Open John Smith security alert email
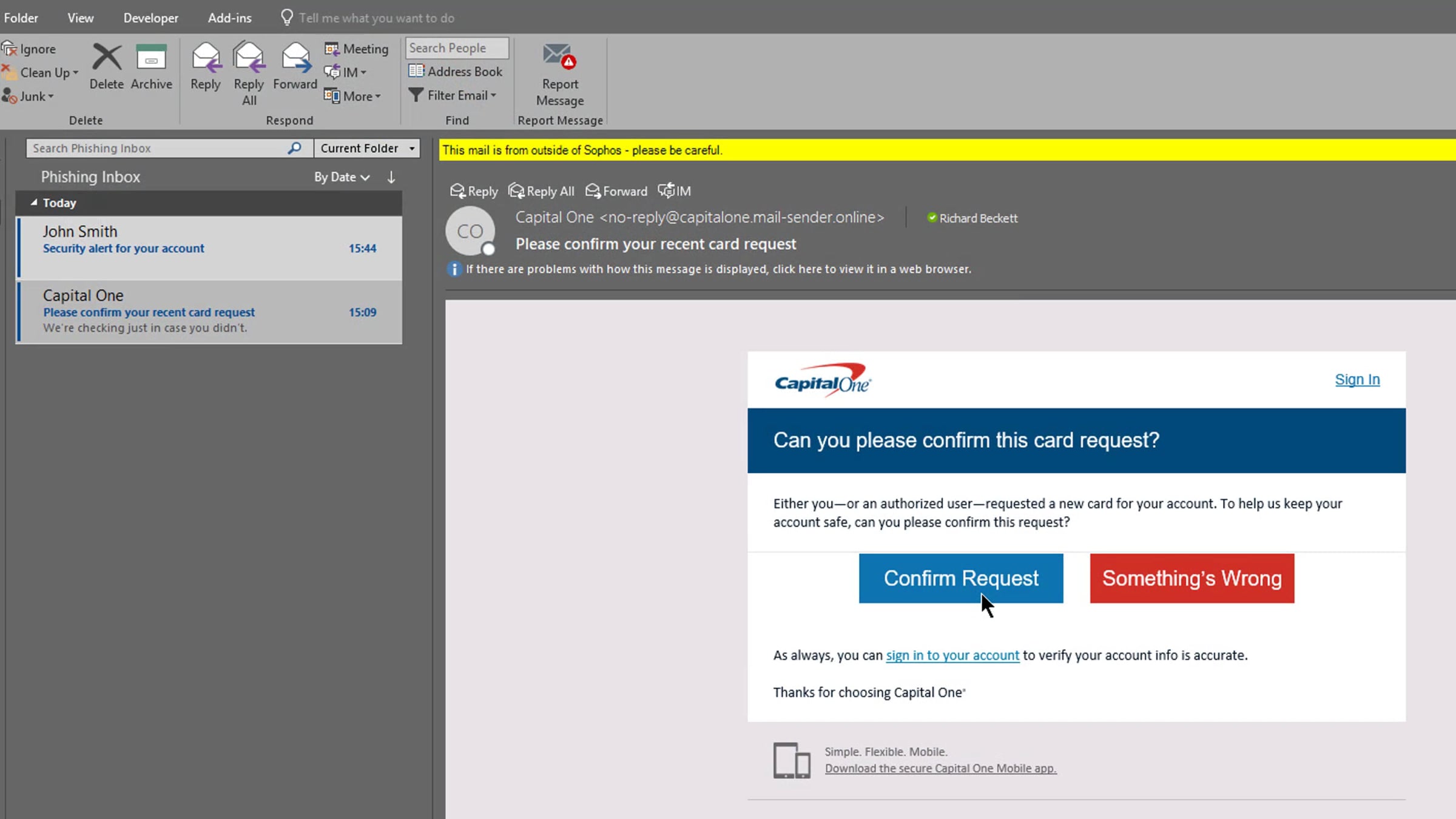Viewport: 1456px width, 819px height. coord(209,247)
